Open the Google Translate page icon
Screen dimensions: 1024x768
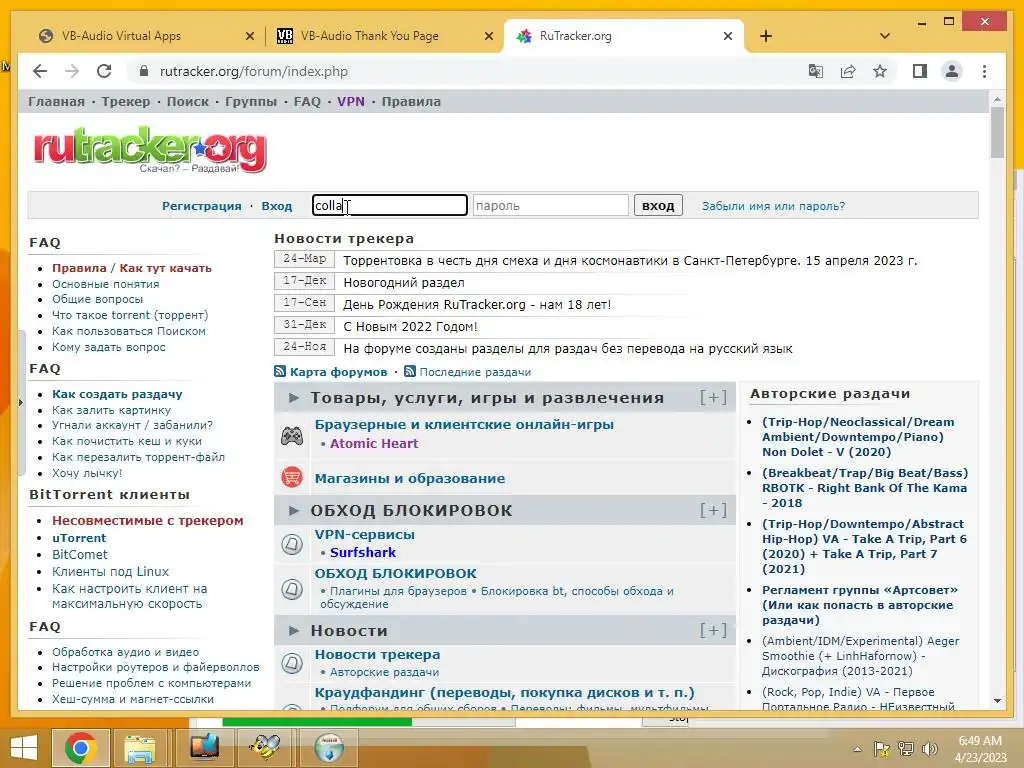coord(816,71)
